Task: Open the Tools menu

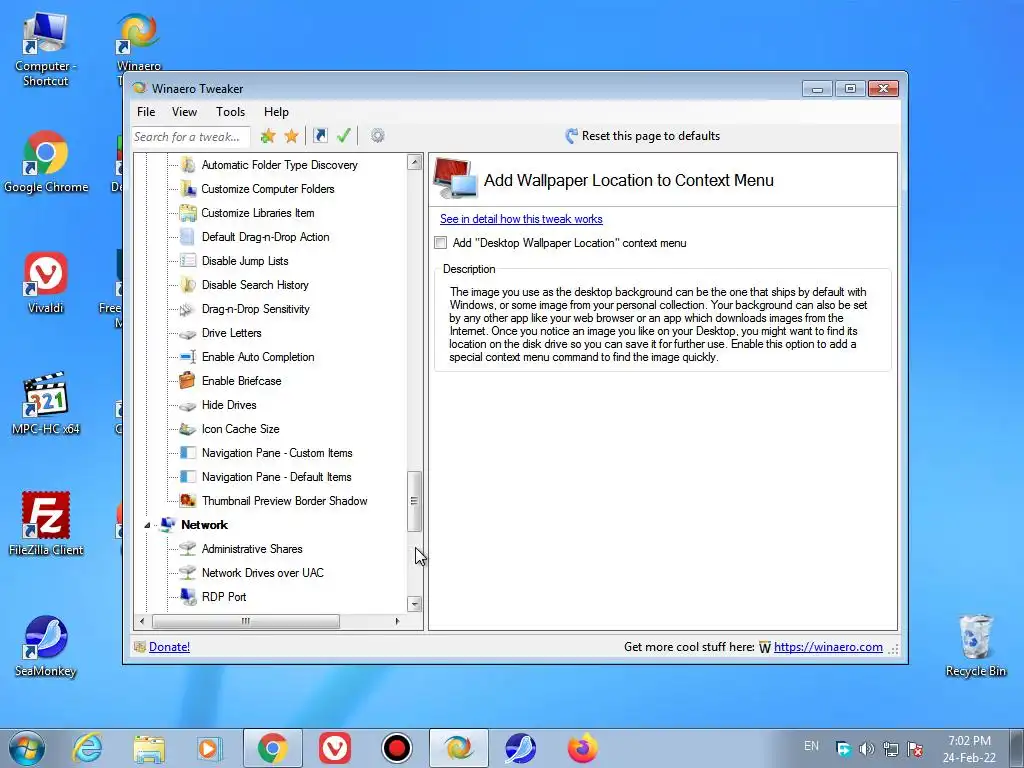Action: point(231,112)
